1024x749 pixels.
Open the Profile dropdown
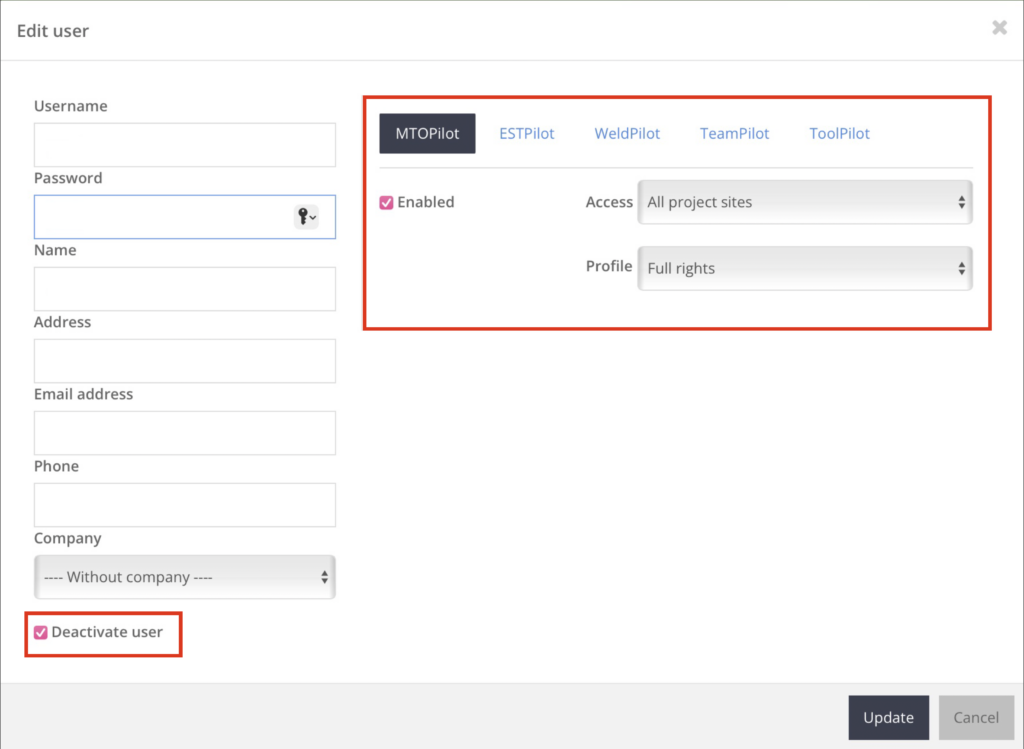(804, 268)
